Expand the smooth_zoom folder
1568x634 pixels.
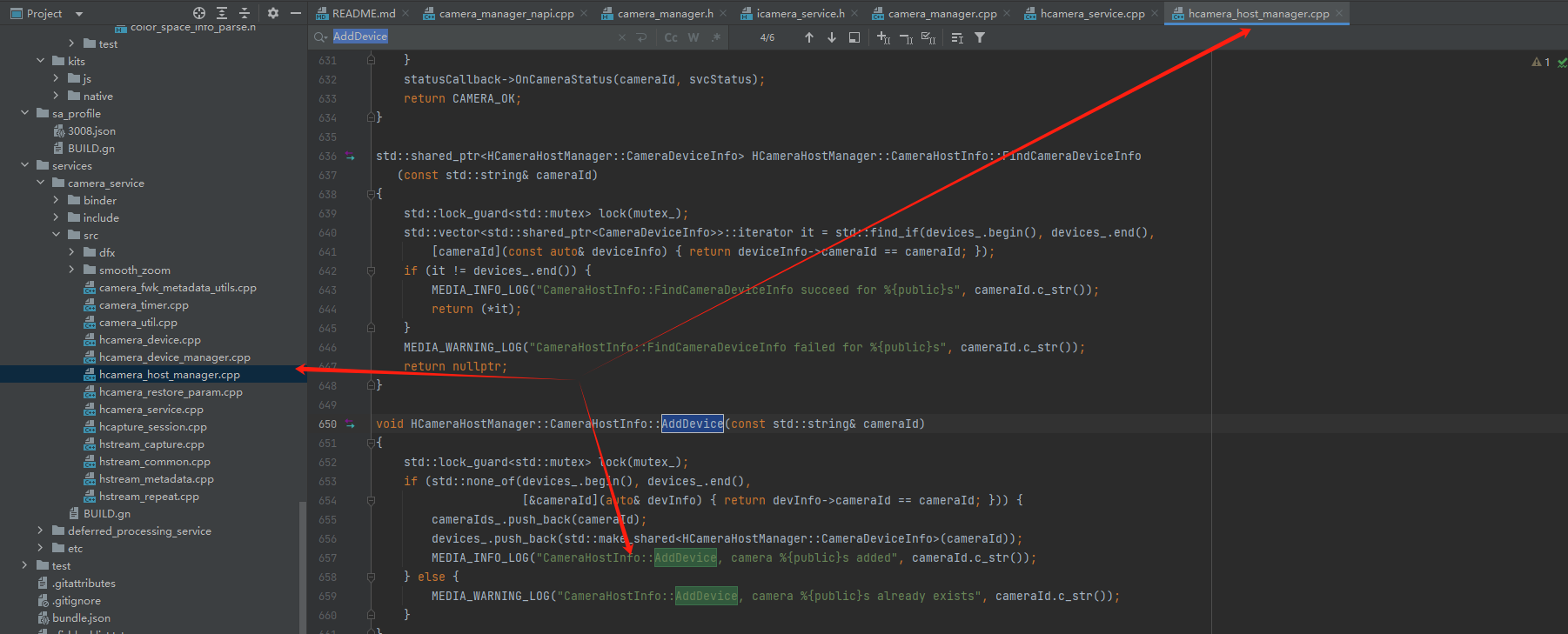(x=71, y=270)
